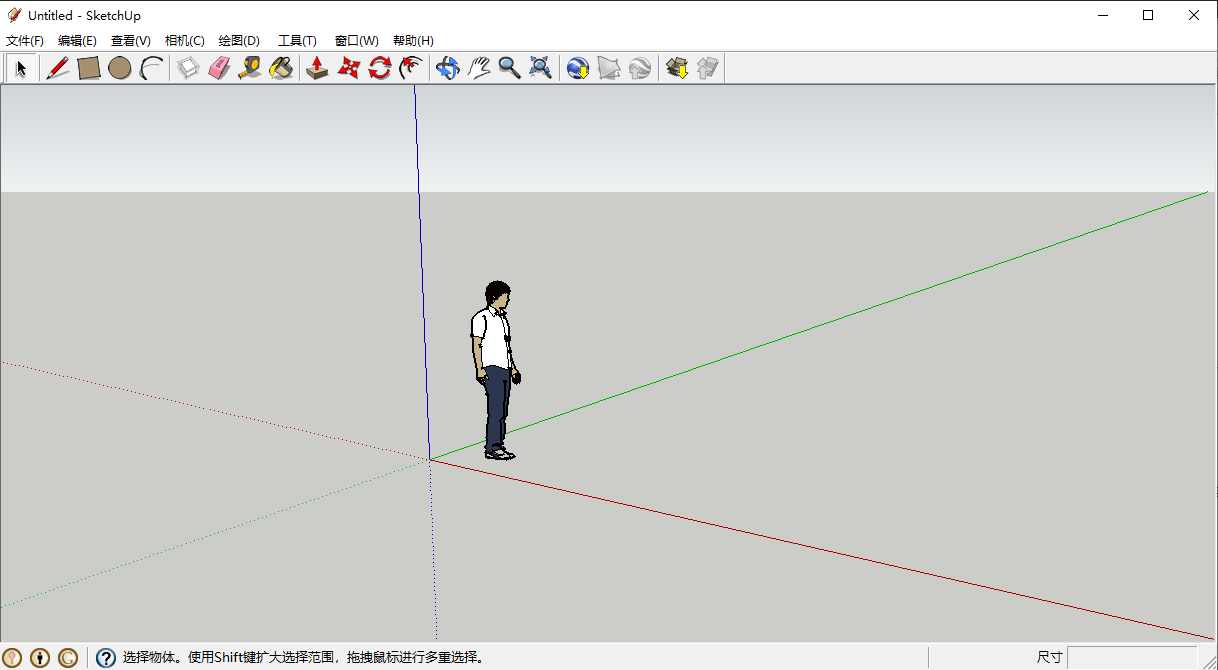Open the 查看(V) menu
Image resolution: width=1218 pixels, height=670 pixels.
pyautogui.click(x=131, y=41)
